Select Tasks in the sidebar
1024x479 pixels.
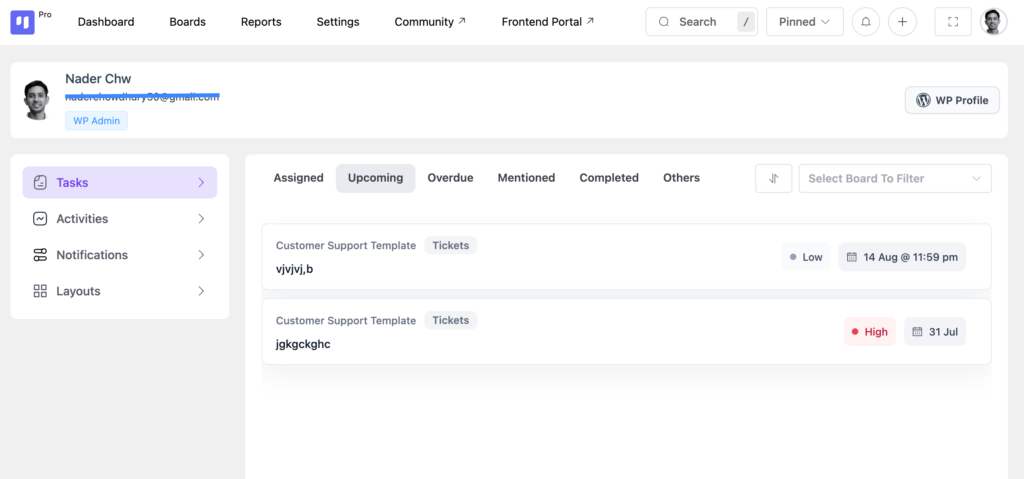pyautogui.click(x=120, y=182)
